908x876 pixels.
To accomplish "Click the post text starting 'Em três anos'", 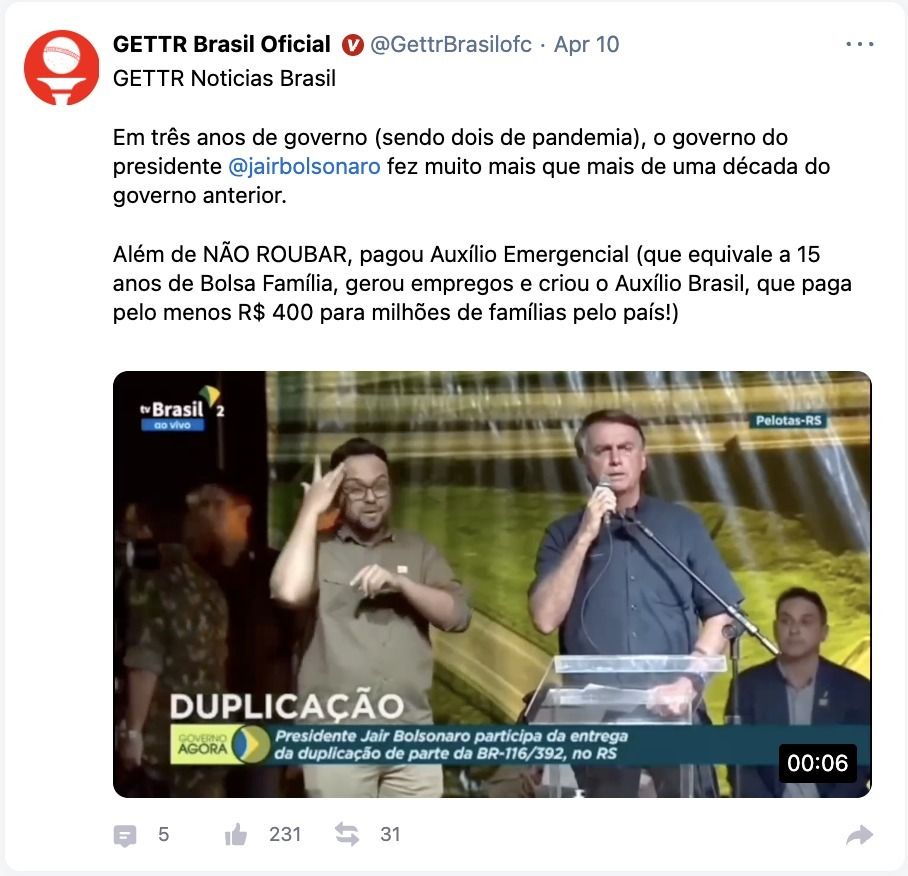I will coord(471,166).
